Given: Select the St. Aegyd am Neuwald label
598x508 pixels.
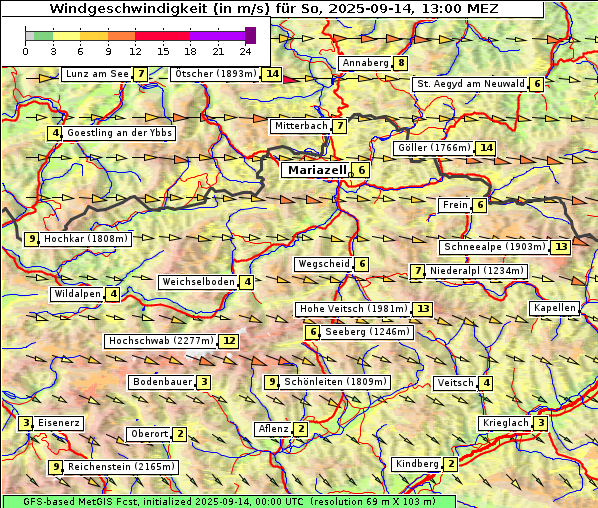Looking at the screenshot, I should [471, 84].
